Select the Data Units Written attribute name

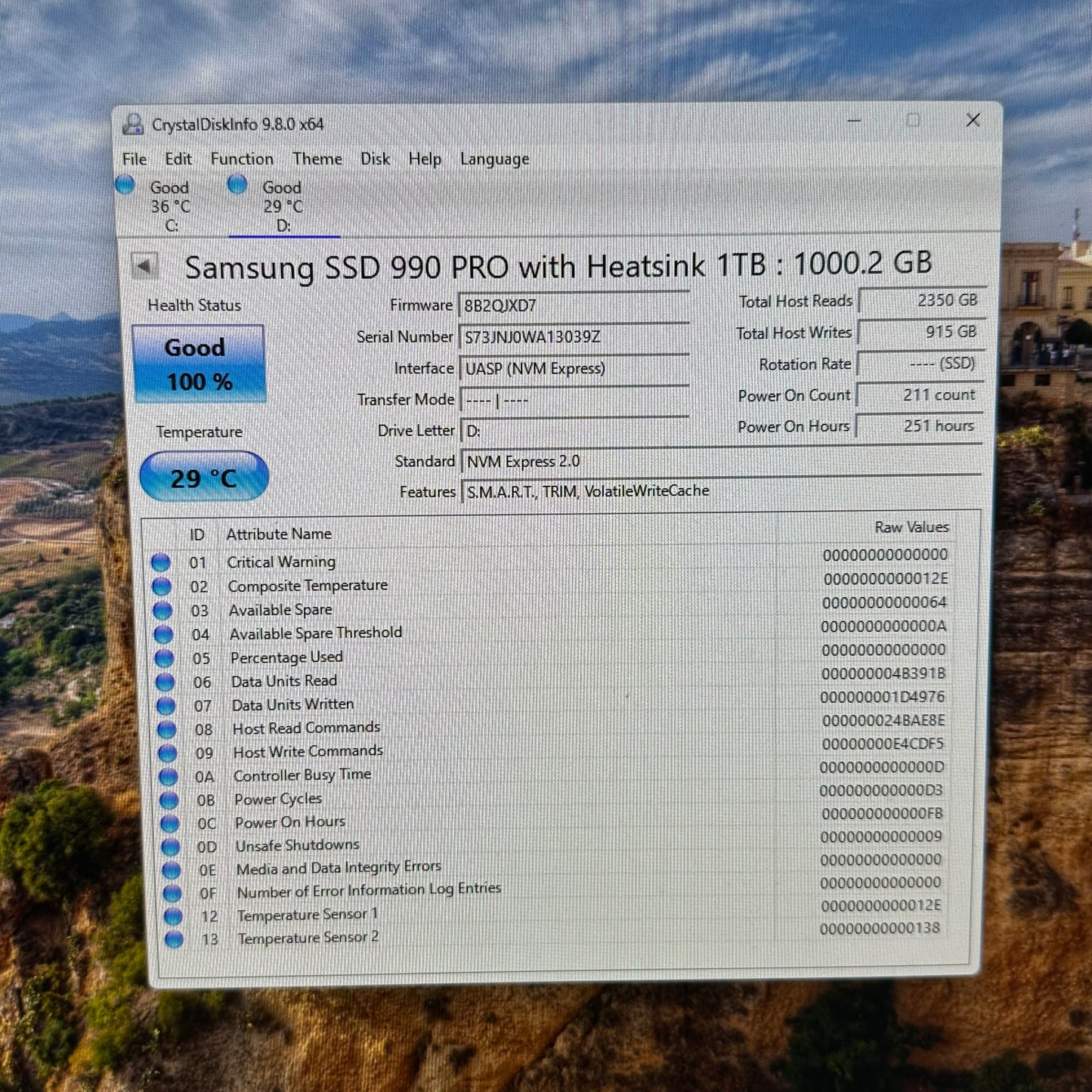click(292, 705)
